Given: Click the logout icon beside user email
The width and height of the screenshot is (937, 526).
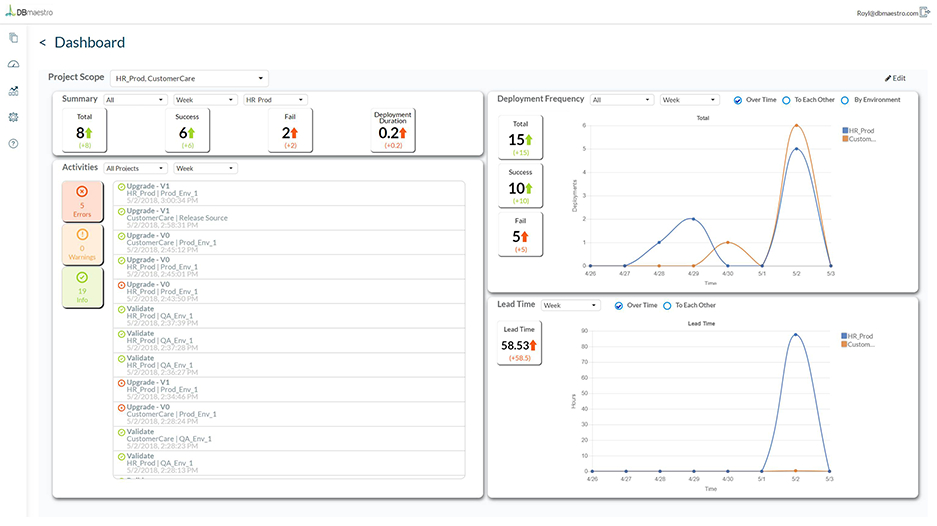Looking at the screenshot, I should 925,11.
